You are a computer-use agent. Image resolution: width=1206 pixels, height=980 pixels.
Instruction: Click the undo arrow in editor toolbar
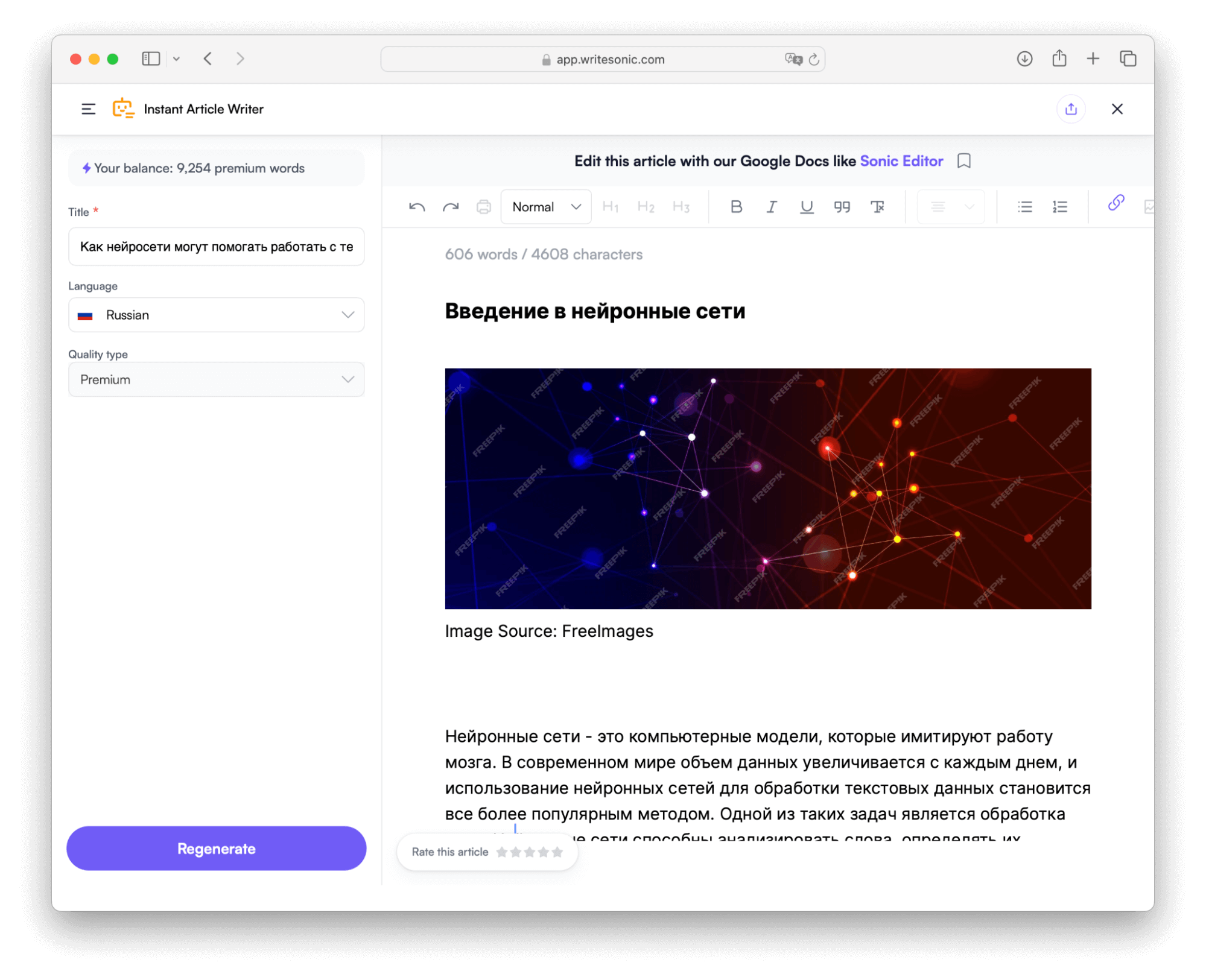coord(417,207)
